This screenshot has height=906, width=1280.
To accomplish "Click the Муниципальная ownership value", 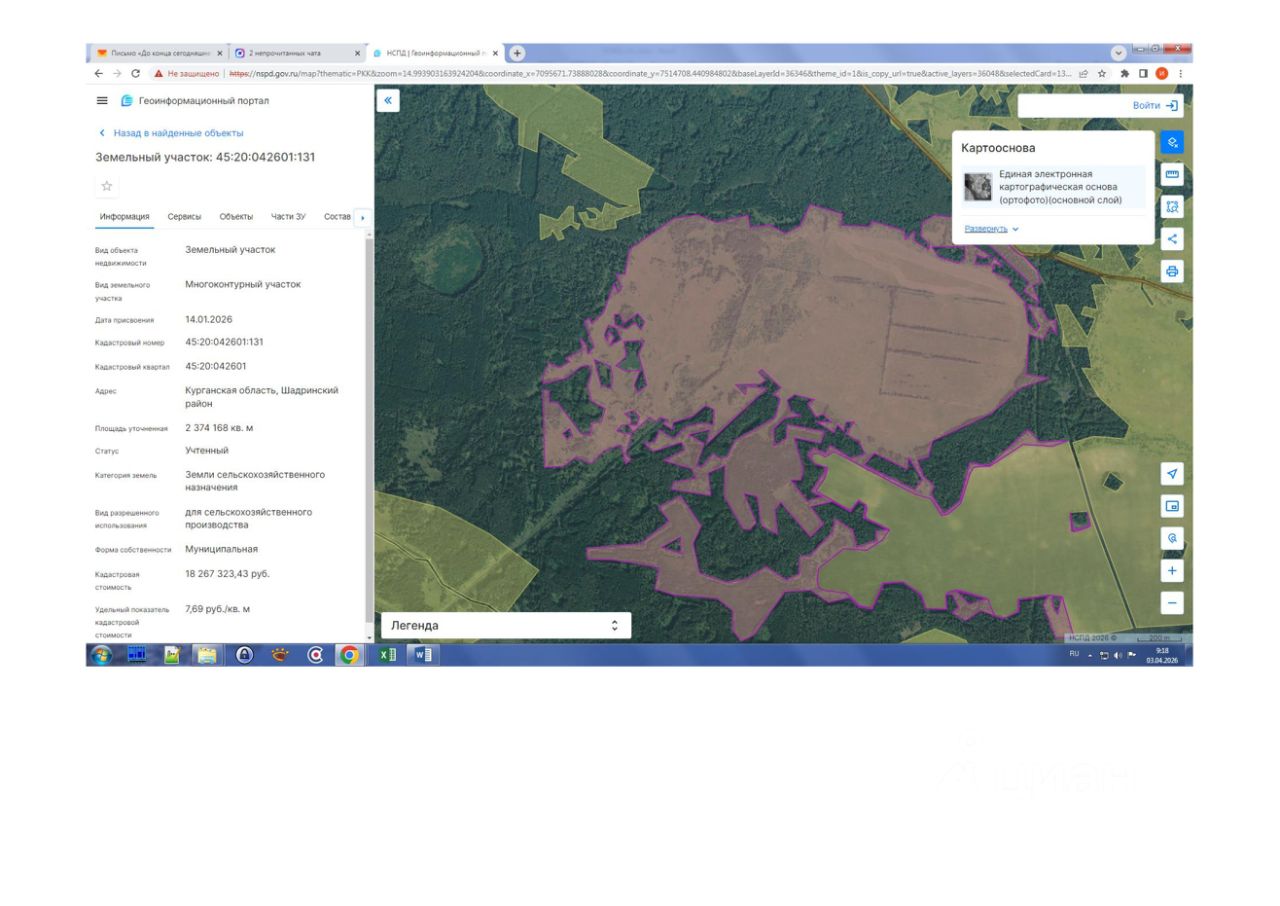I will (x=221, y=549).
